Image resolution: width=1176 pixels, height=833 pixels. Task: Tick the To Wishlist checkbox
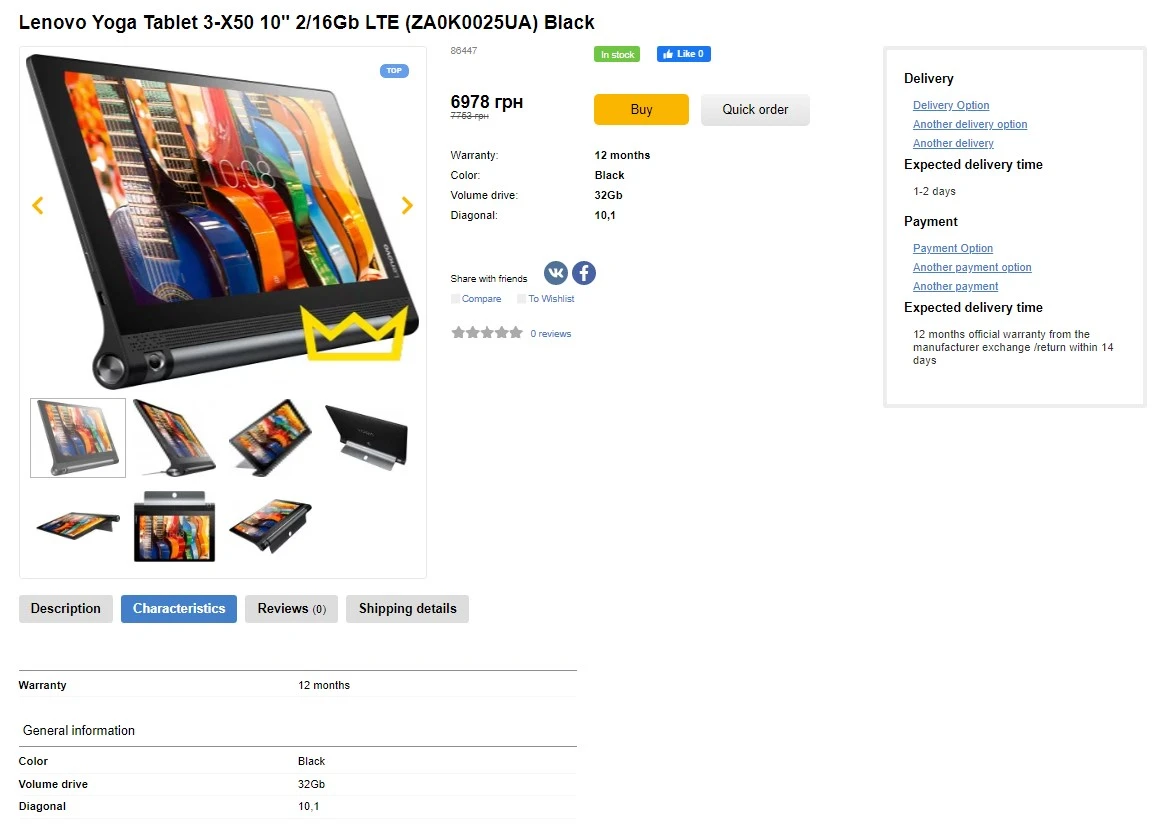coord(521,298)
